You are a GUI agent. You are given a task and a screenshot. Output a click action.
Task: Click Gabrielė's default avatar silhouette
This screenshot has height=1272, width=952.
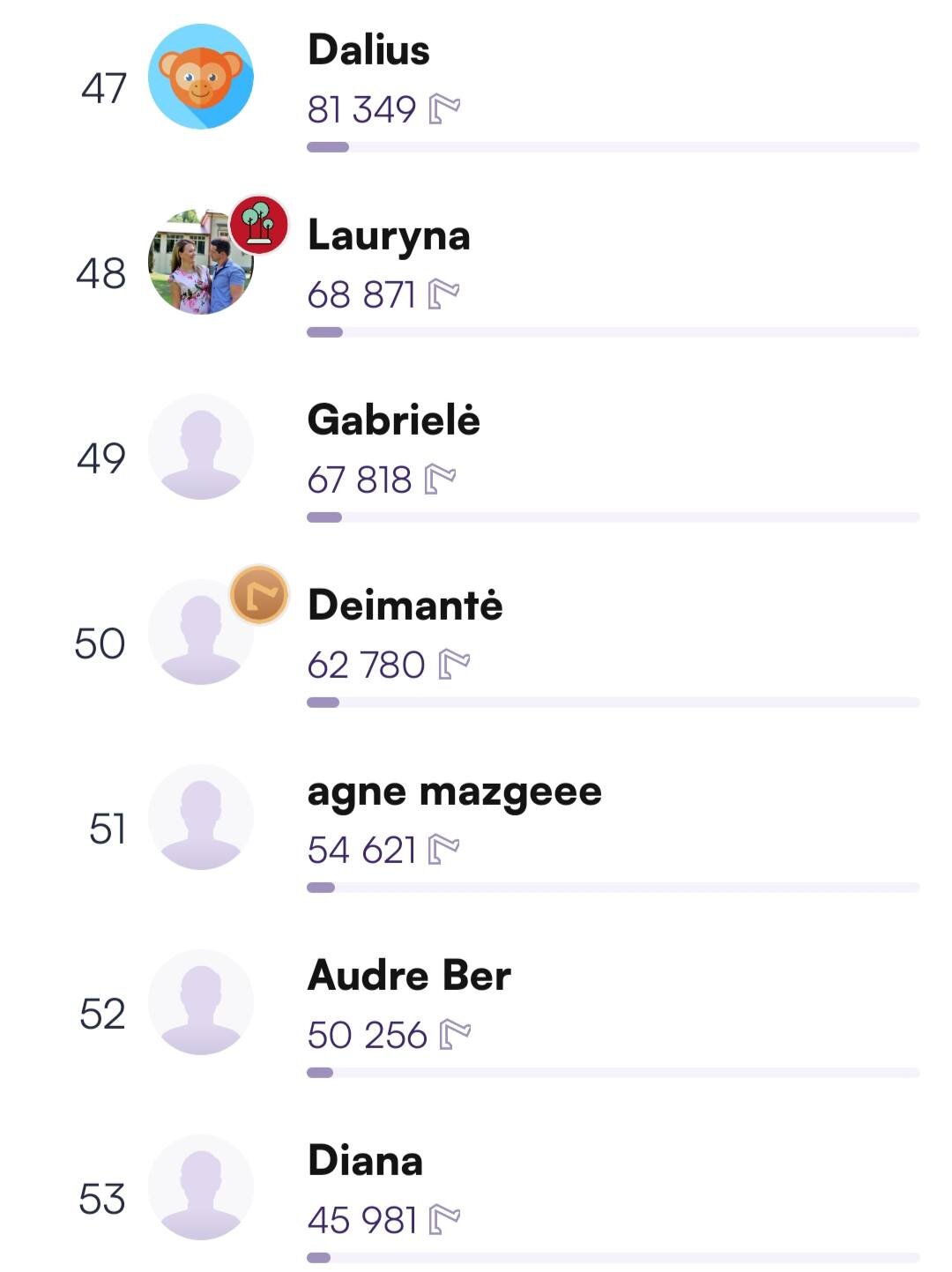point(200,447)
